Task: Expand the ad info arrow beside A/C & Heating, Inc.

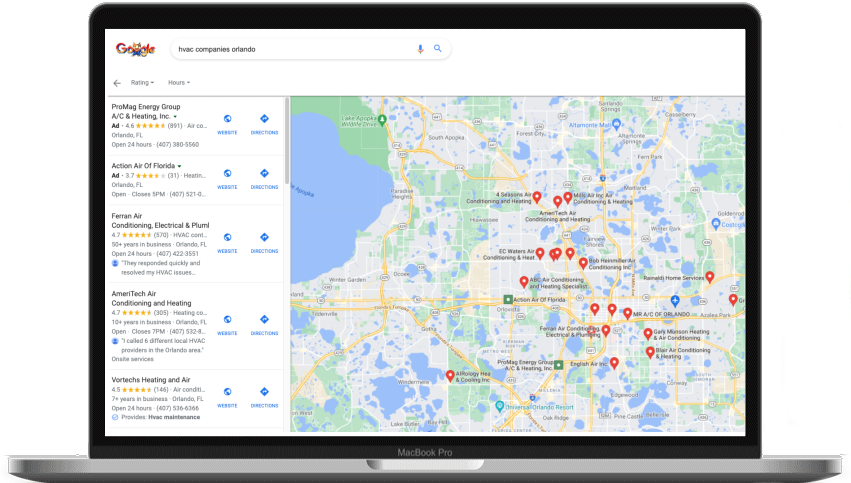Action: [175, 117]
